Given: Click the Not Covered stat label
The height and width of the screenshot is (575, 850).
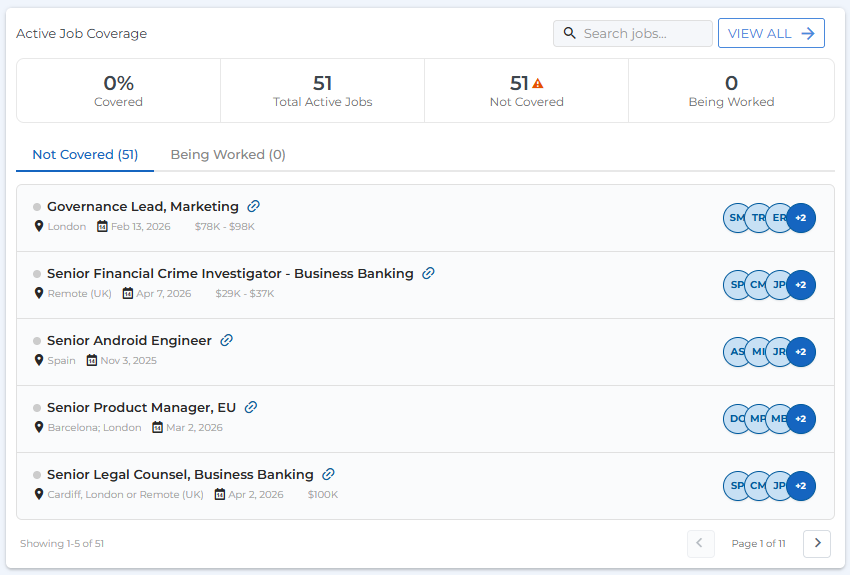Looking at the screenshot, I should pyautogui.click(x=526, y=102).
